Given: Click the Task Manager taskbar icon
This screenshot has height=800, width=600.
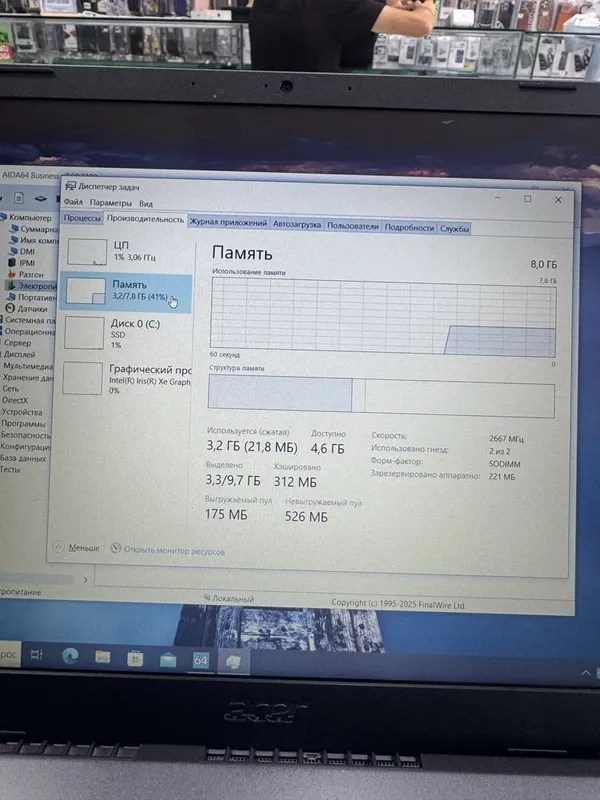Looking at the screenshot, I should coord(233,662).
